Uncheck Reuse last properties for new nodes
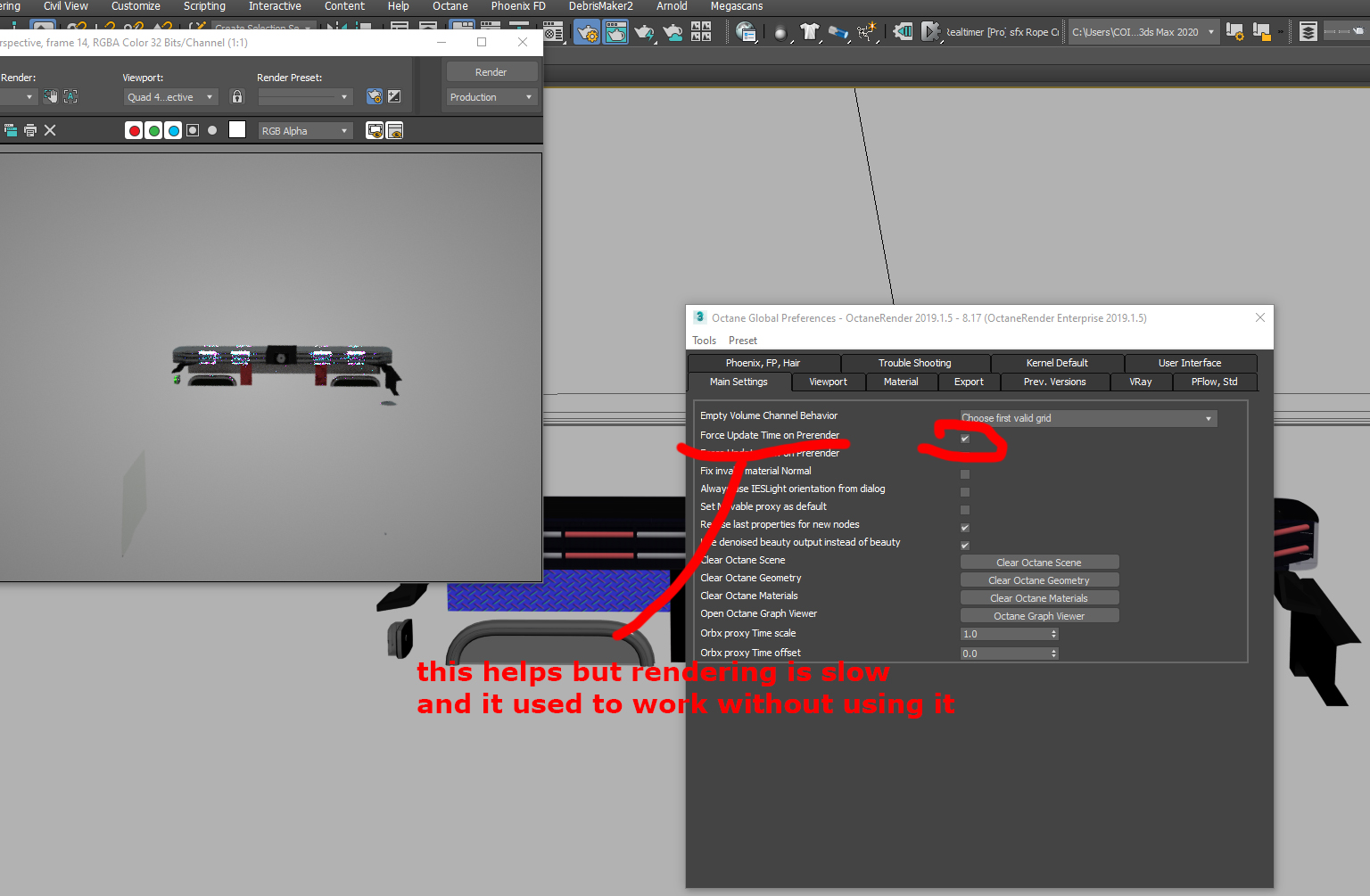The height and width of the screenshot is (896, 1370). 965,528
